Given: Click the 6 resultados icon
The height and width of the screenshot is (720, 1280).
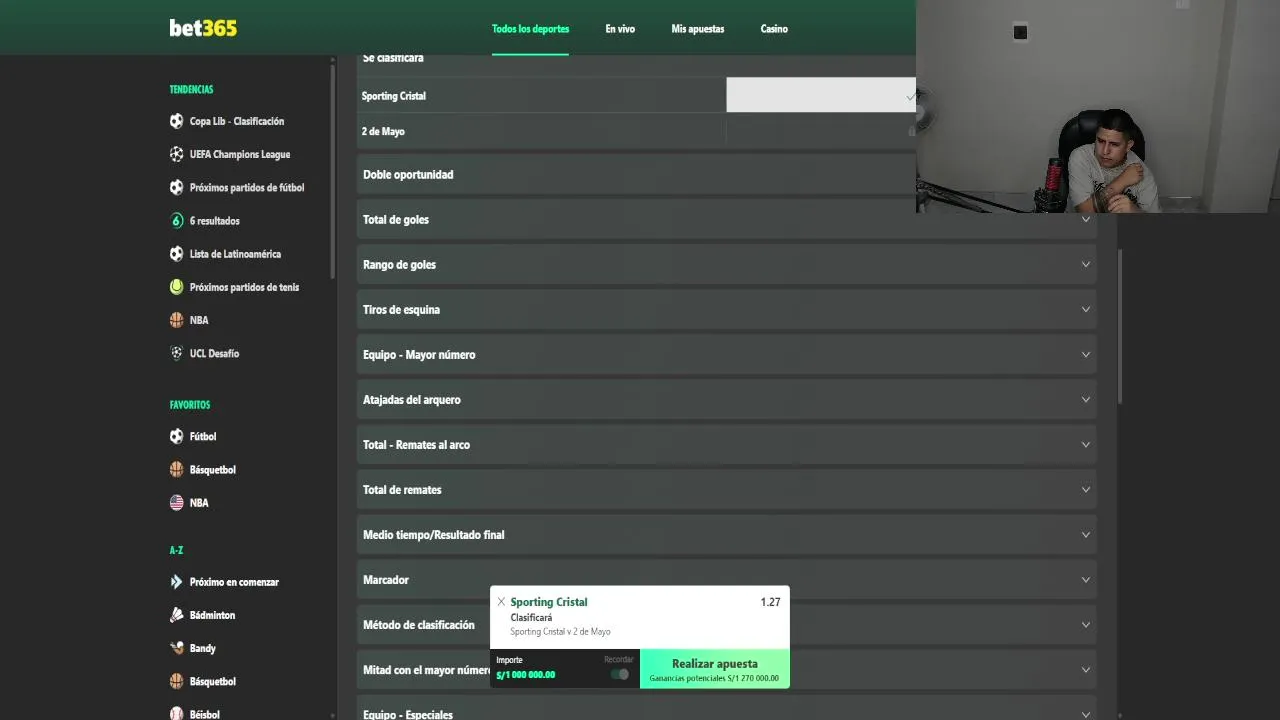Looking at the screenshot, I should [177, 220].
